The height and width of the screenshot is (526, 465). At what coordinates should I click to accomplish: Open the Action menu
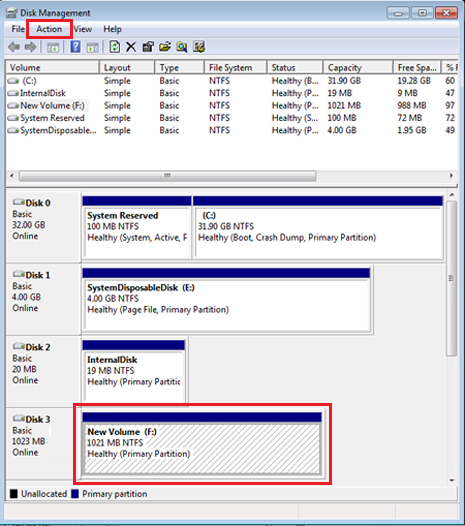tap(49, 29)
